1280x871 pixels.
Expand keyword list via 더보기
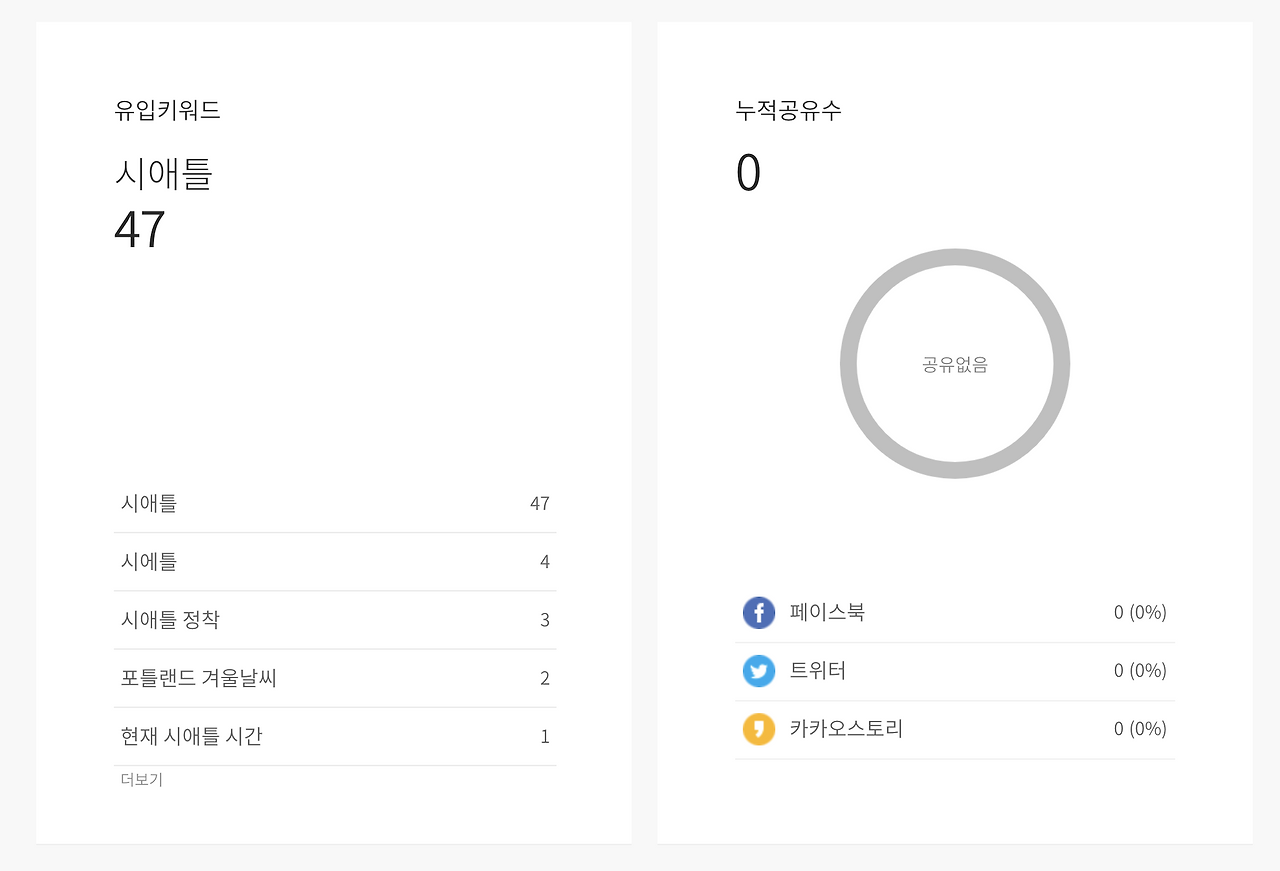coord(142,779)
